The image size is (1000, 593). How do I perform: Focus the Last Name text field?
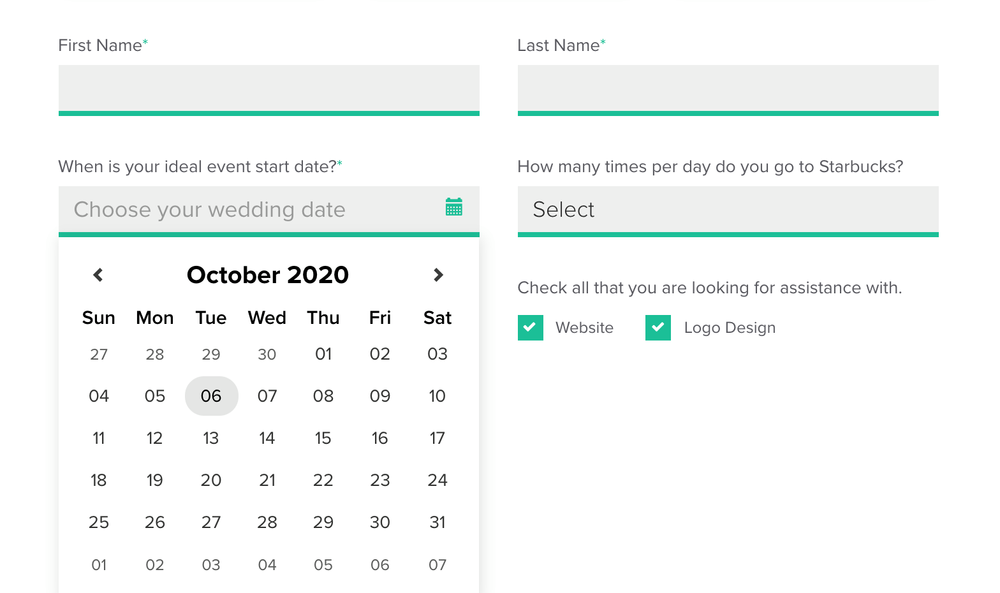[x=728, y=89]
